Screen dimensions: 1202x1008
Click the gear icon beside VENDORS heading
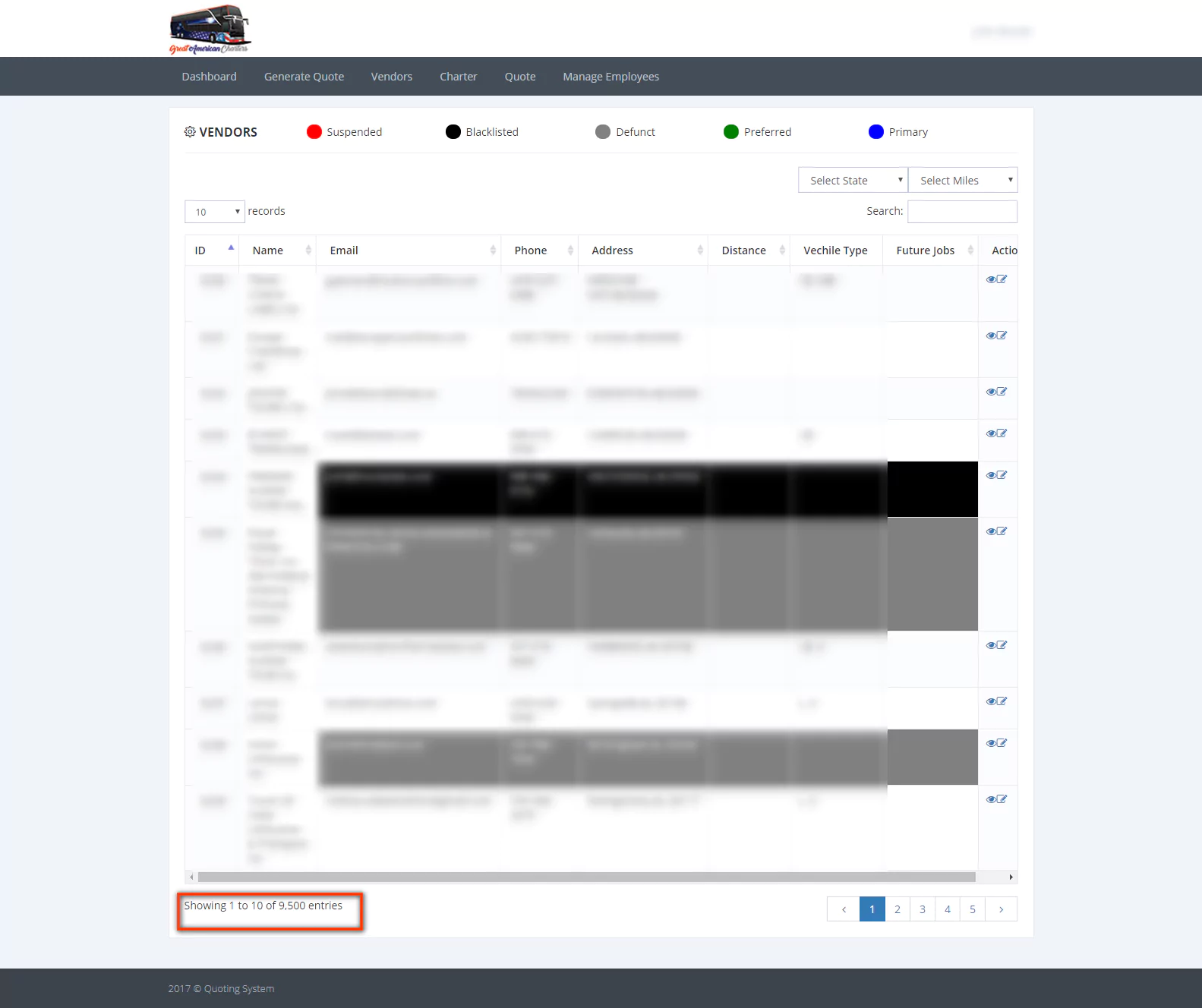click(x=190, y=132)
